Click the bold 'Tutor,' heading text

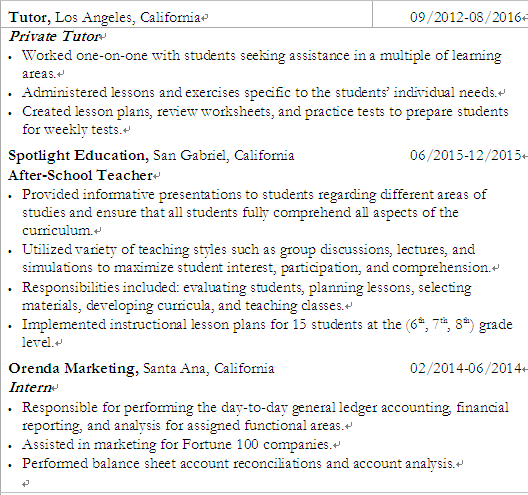pyautogui.click(x=30, y=18)
